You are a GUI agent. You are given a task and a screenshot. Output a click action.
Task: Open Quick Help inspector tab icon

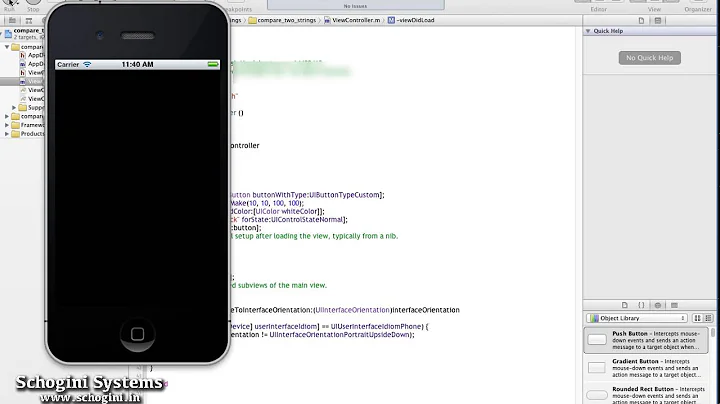(x=658, y=21)
